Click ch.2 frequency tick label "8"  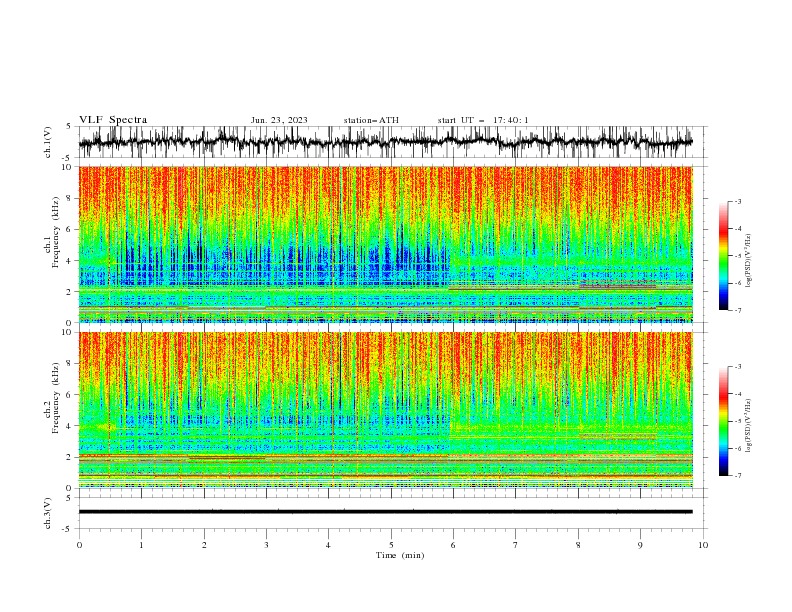70,364
